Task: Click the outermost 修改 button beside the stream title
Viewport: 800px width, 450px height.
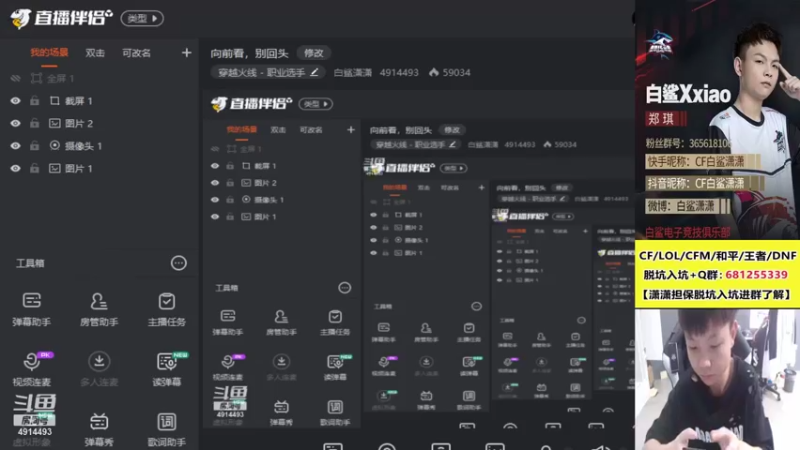Action: [314, 53]
